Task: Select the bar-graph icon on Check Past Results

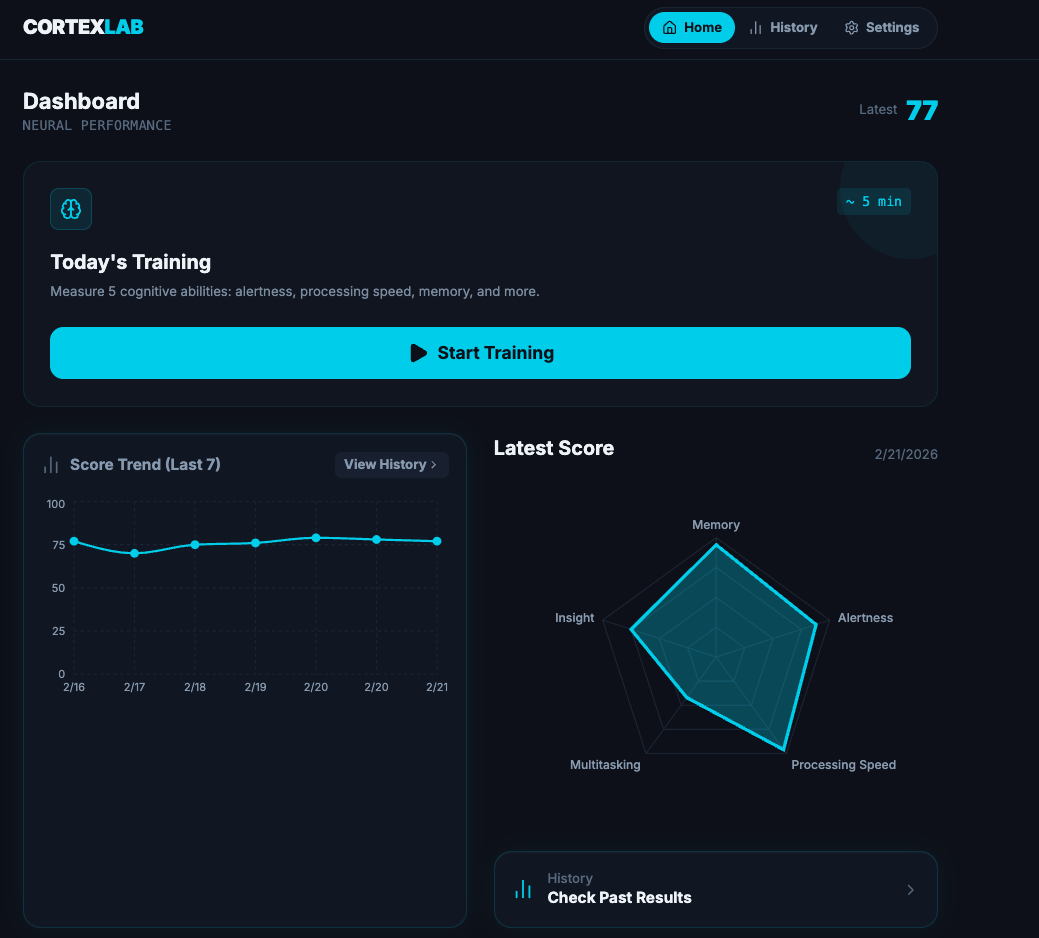Action: pos(522,889)
